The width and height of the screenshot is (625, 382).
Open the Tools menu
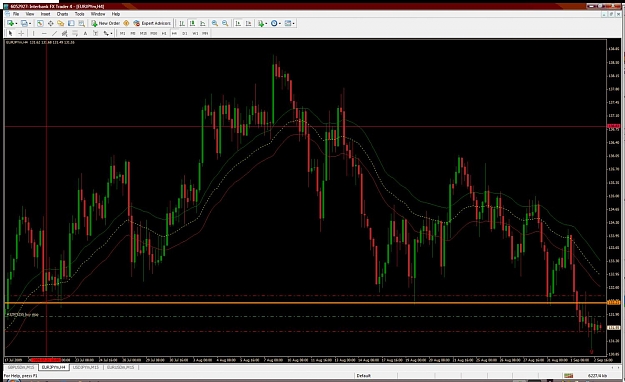click(80, 14)
